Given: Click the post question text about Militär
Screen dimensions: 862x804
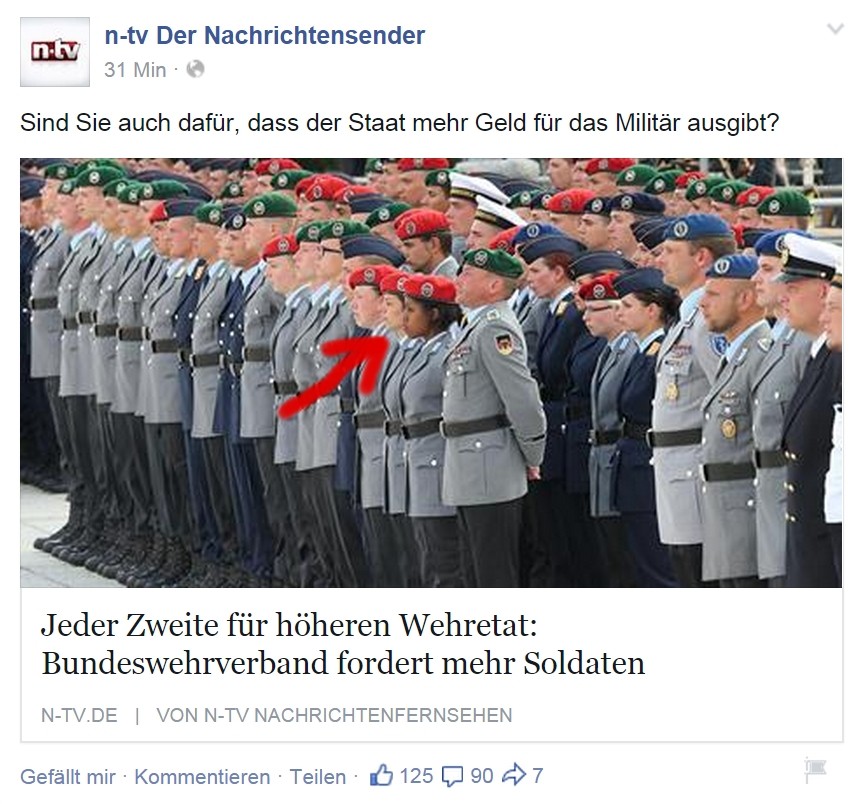Looking at the screenshot, I should [x=400, y=123].
